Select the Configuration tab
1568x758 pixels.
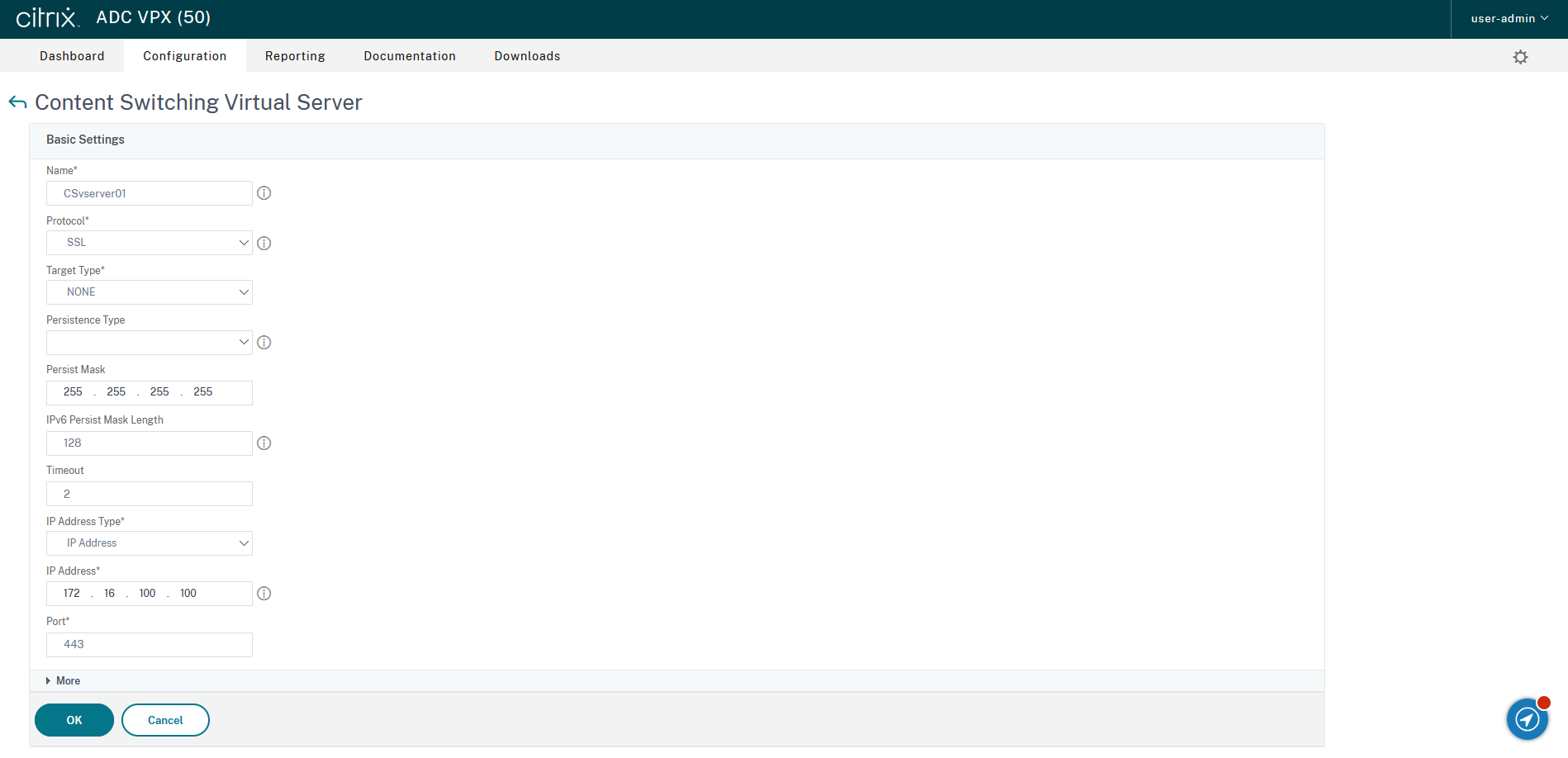tap(185, 56)
